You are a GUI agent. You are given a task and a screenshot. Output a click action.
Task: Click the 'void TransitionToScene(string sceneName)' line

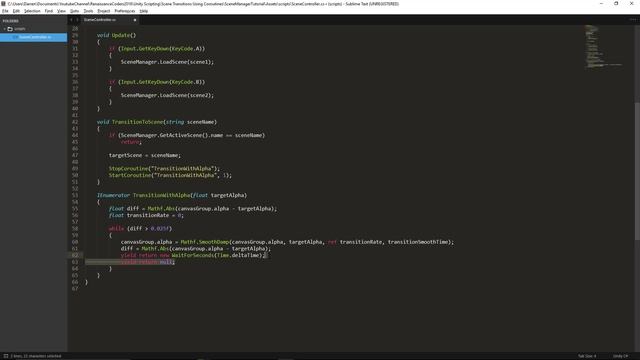[x=157, y=122]
